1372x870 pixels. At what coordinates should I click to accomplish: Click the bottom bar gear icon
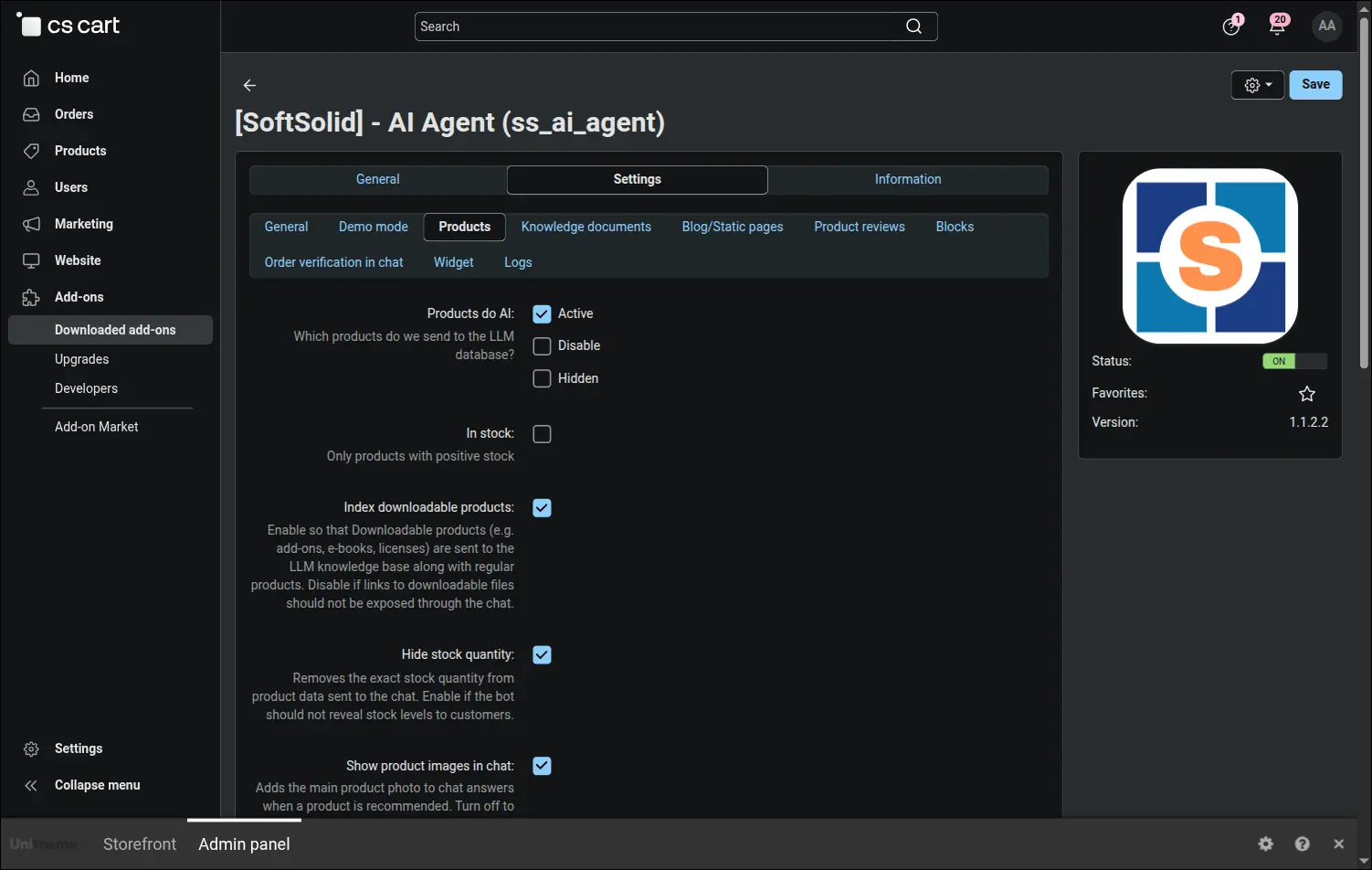1266,843
